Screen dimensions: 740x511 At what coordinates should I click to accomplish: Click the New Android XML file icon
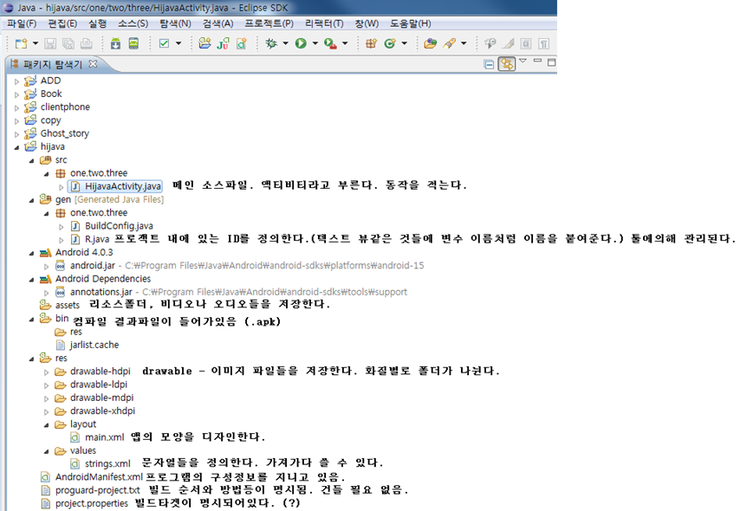pyautogui.click(x=241, y=44)
